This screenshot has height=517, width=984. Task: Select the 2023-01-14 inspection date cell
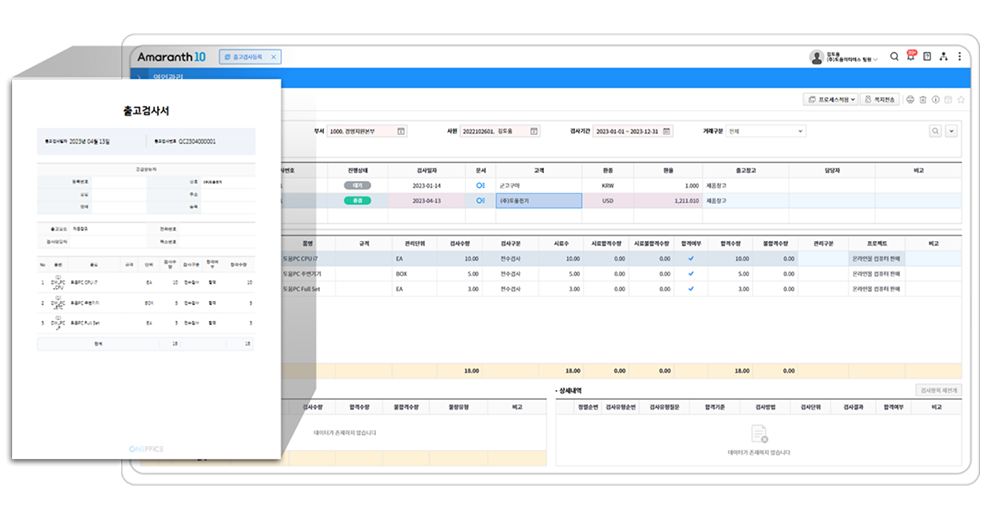tap(427, 186)
